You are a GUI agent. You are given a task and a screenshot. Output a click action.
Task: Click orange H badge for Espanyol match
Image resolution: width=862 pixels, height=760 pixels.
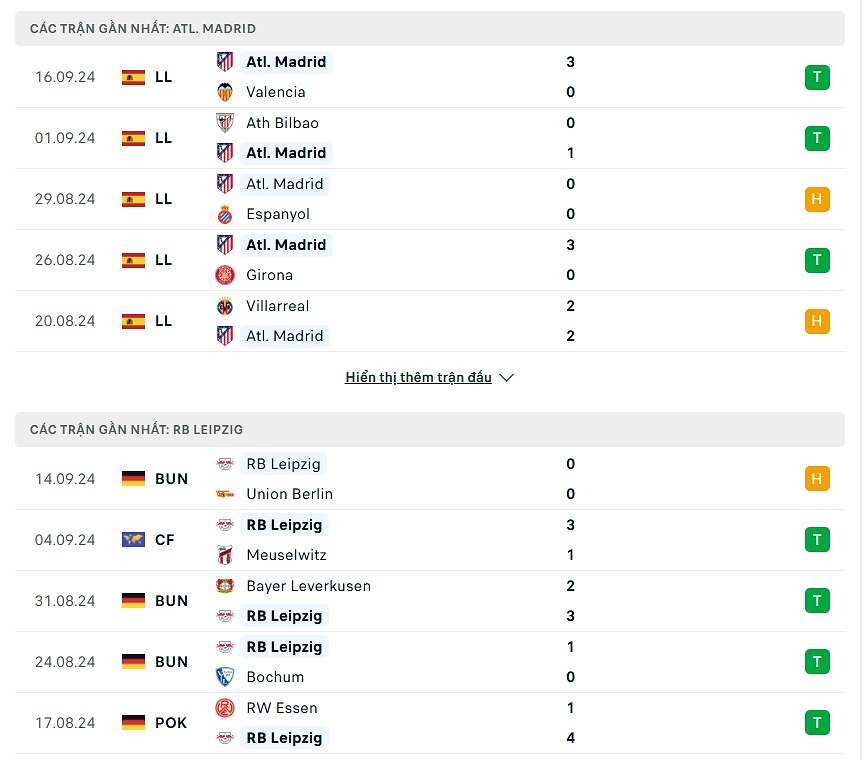(x=817, y=199)
